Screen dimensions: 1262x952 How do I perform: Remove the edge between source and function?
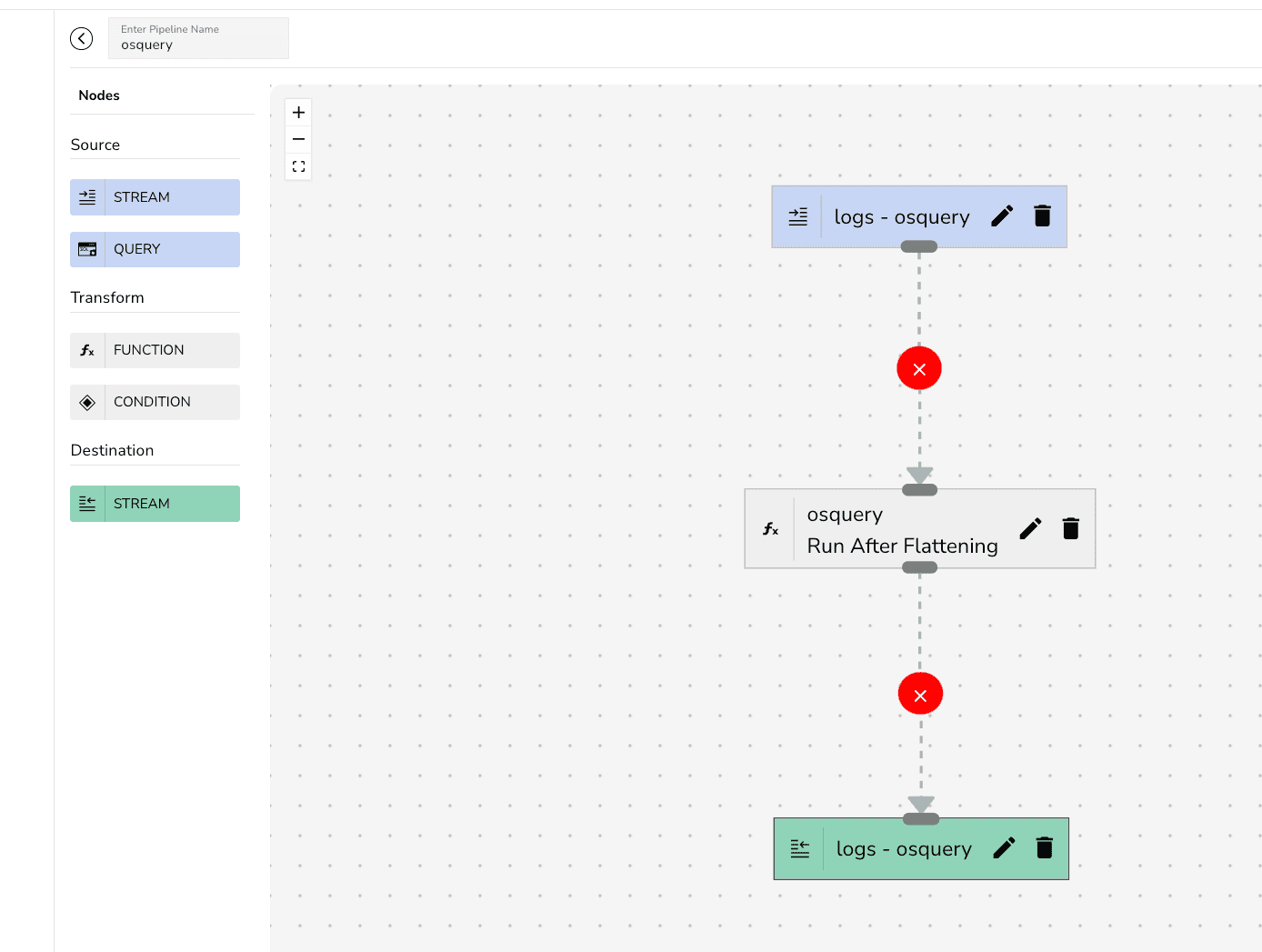tap(919, 368)
